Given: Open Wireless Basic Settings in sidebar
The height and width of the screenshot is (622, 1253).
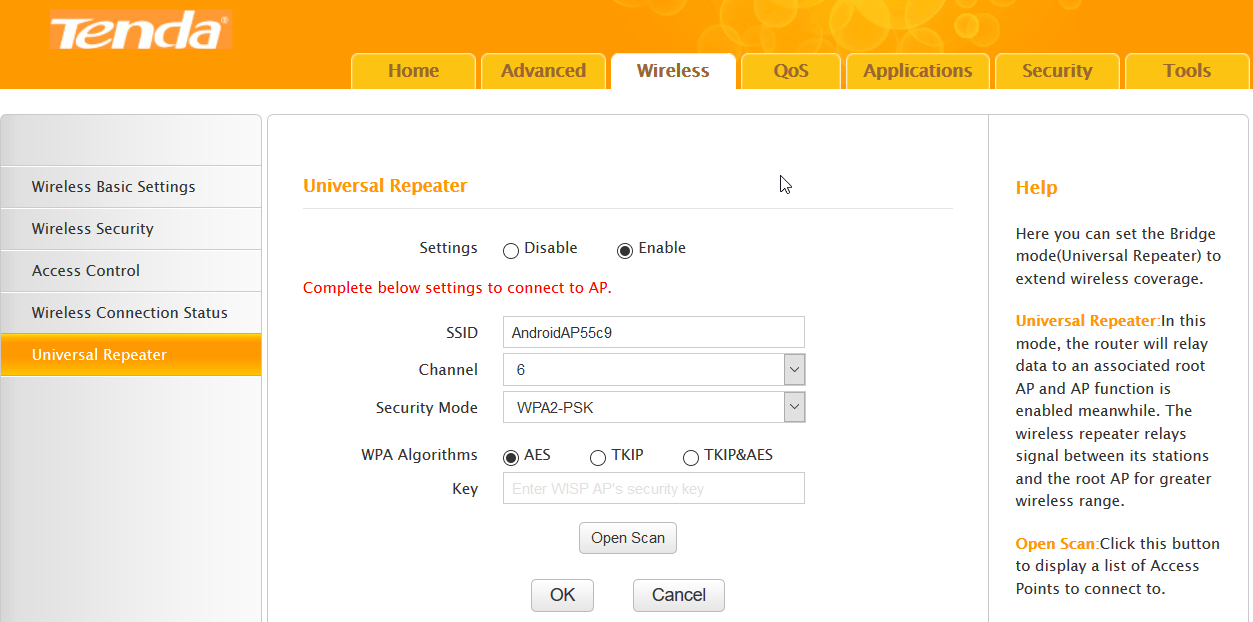Looking at the screenshot, I should point(113,187).
